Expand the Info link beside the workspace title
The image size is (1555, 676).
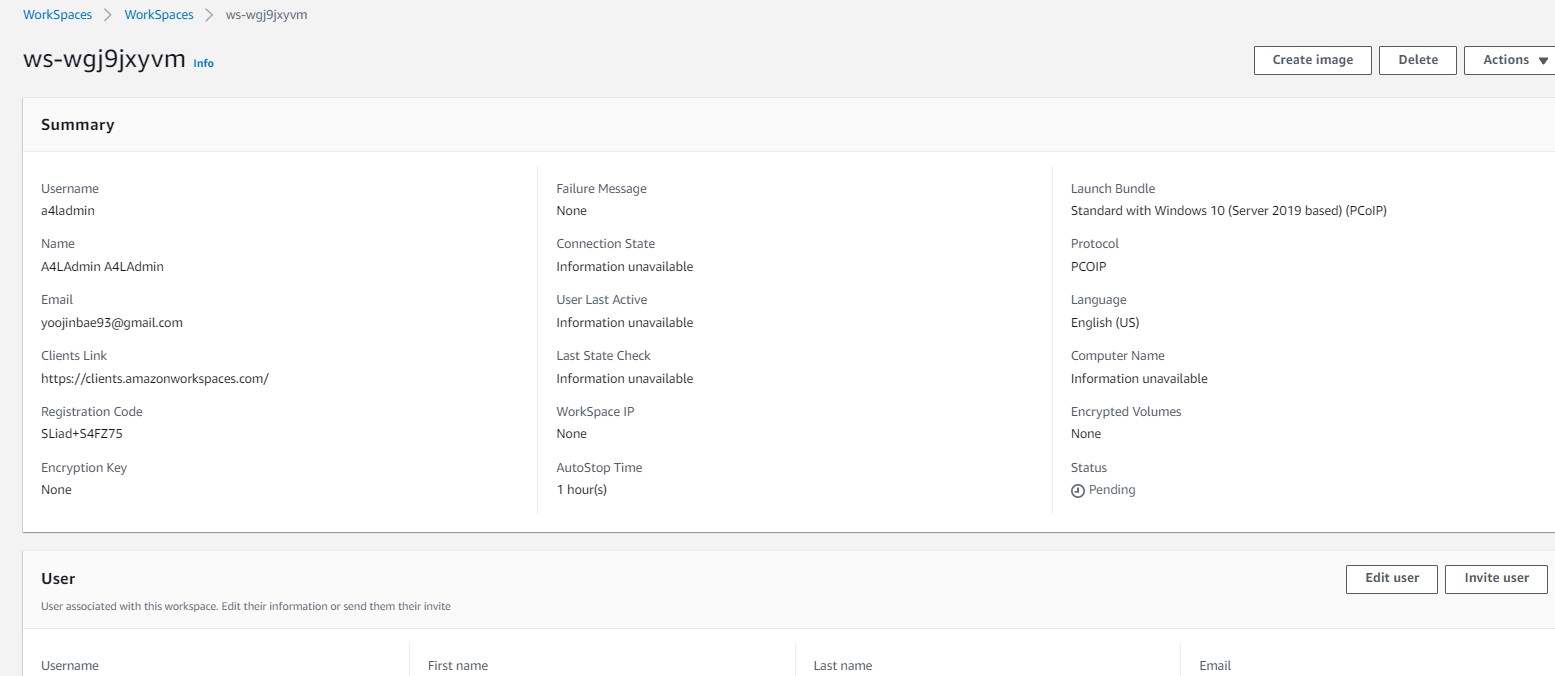[x=203, y=63]
